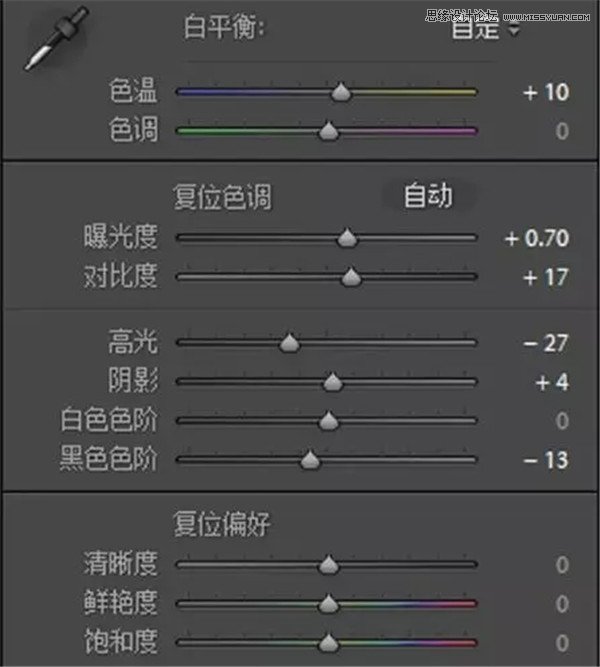Click the 自动 auto tone button
Screen dimensions: 600x667
click(x=428, y=196)
